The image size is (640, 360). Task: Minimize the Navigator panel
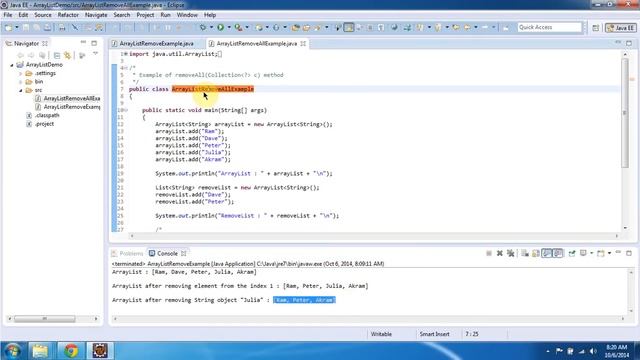[x=83, y=43]
